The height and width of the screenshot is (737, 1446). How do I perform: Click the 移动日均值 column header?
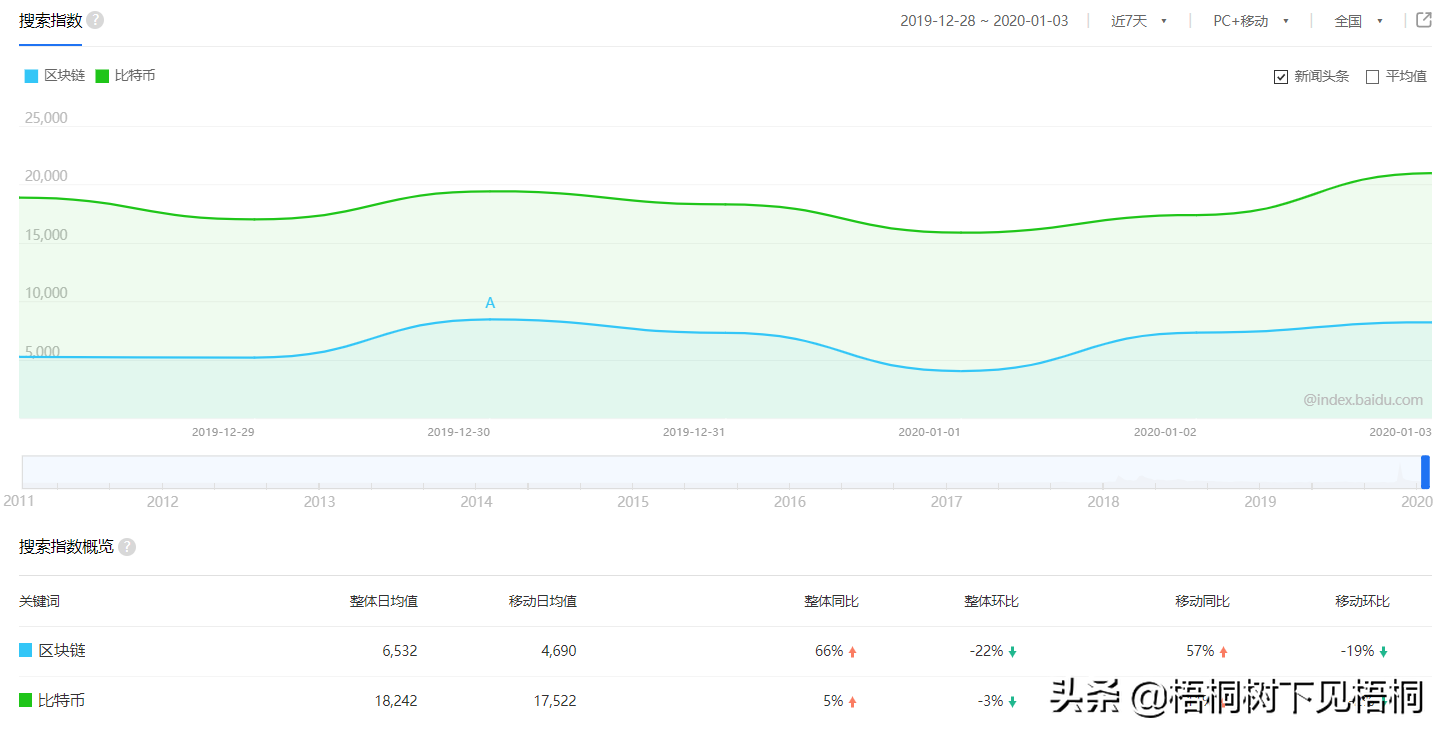pos(543,601)
